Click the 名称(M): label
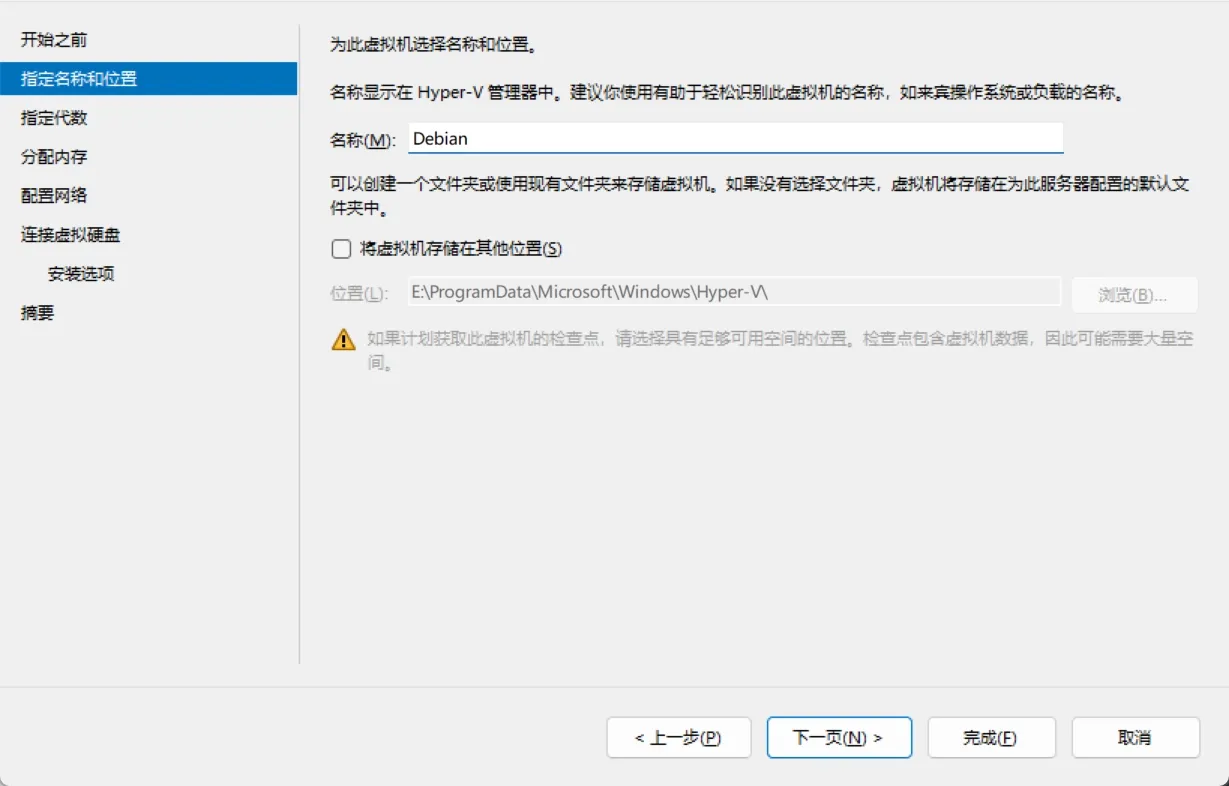Screen dimensions: 1229x786 [x=363, y=140]
